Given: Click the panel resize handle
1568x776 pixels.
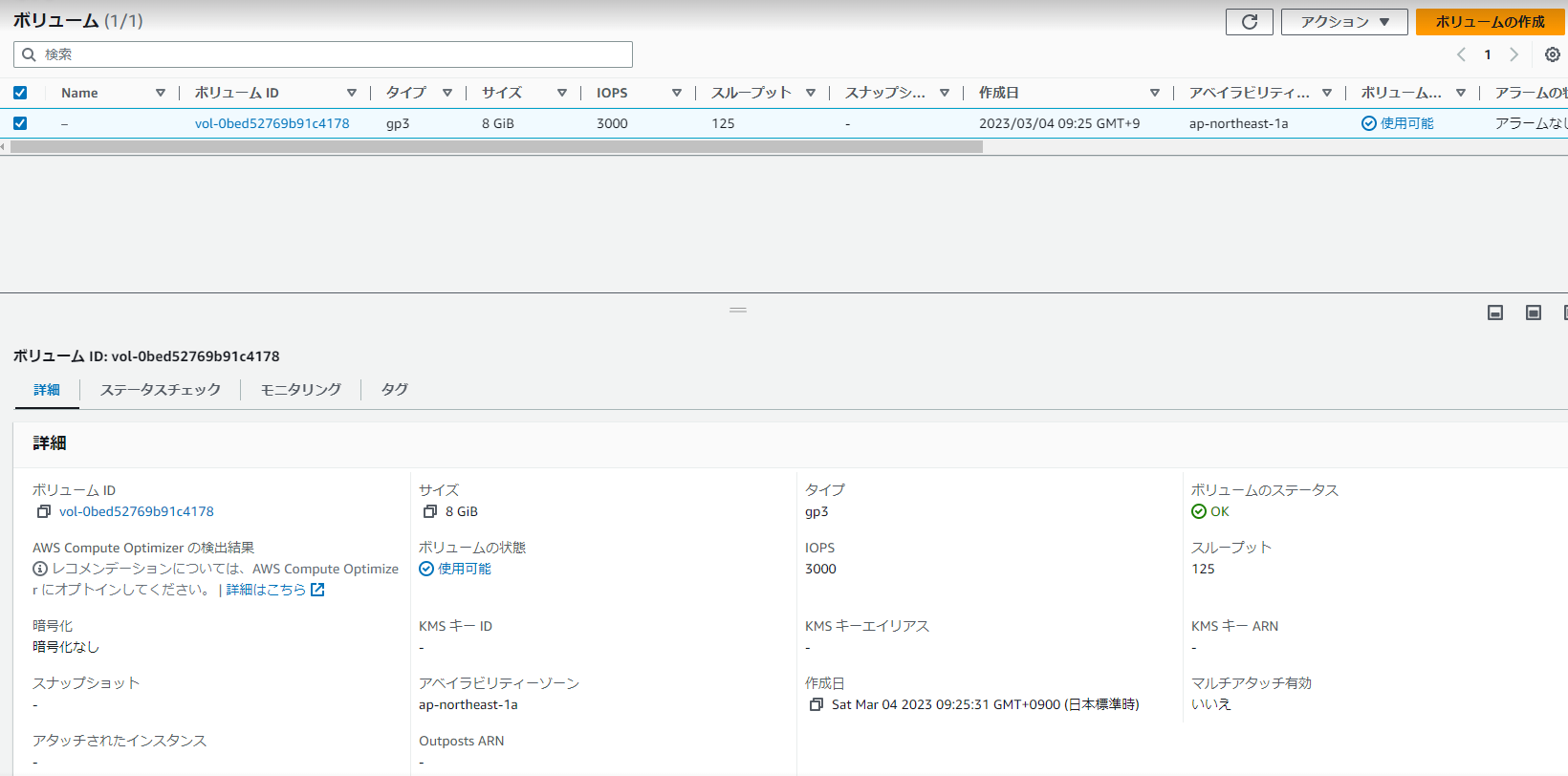Looking at the screenshot, I should point(738,310).
